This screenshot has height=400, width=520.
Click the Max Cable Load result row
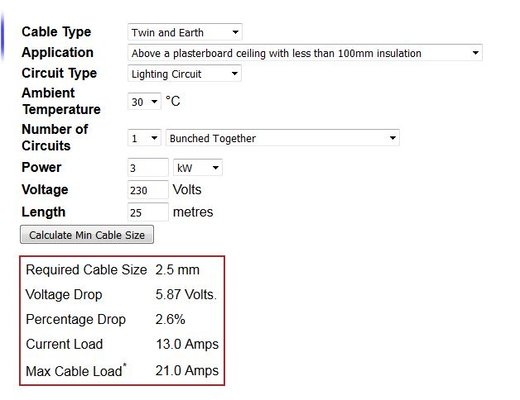point(122,371)
